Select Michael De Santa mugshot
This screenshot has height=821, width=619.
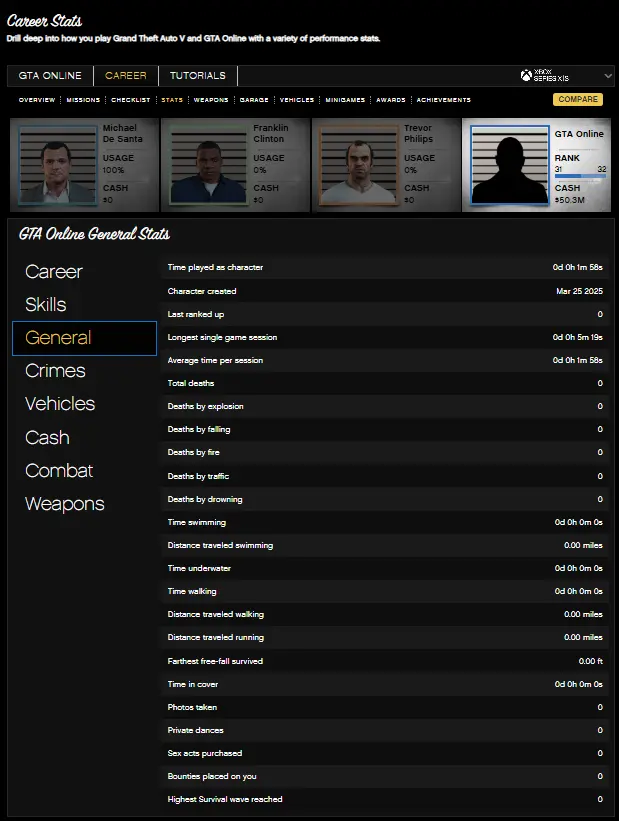click(58, 164)
